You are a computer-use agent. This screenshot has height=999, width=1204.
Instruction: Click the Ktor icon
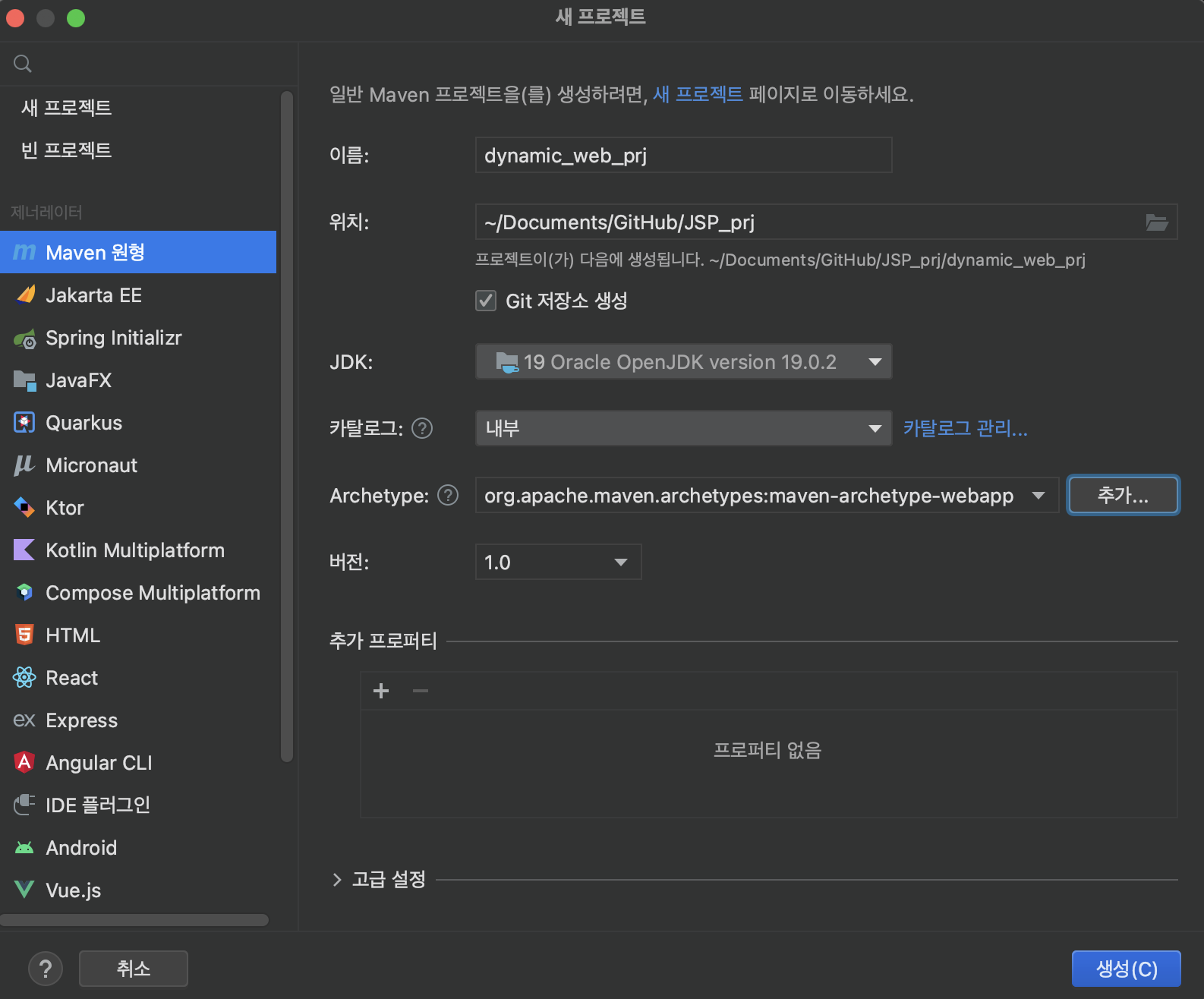tap(24, 507)
